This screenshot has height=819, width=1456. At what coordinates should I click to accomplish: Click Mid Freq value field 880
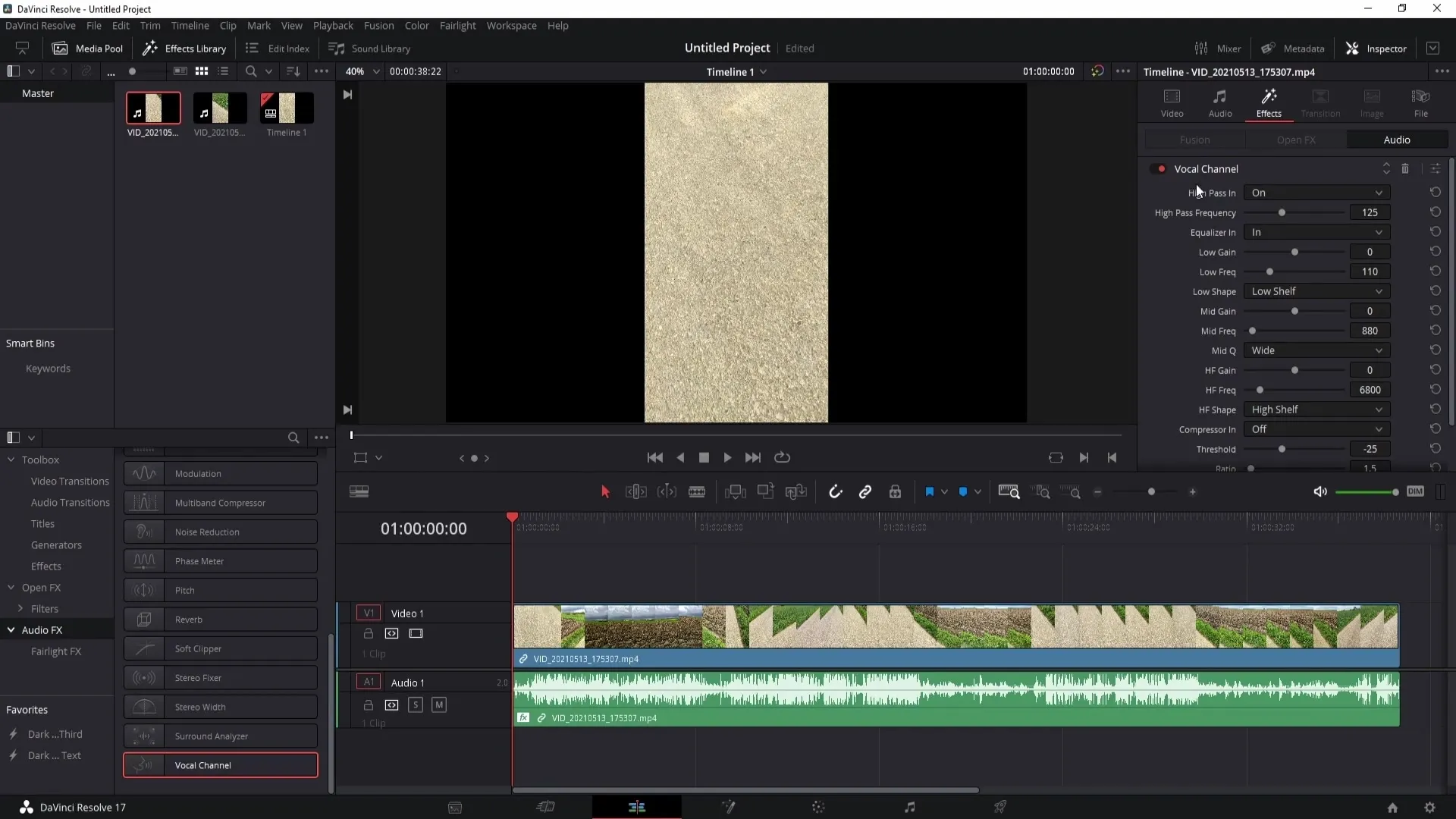(x=1370, y=331)
